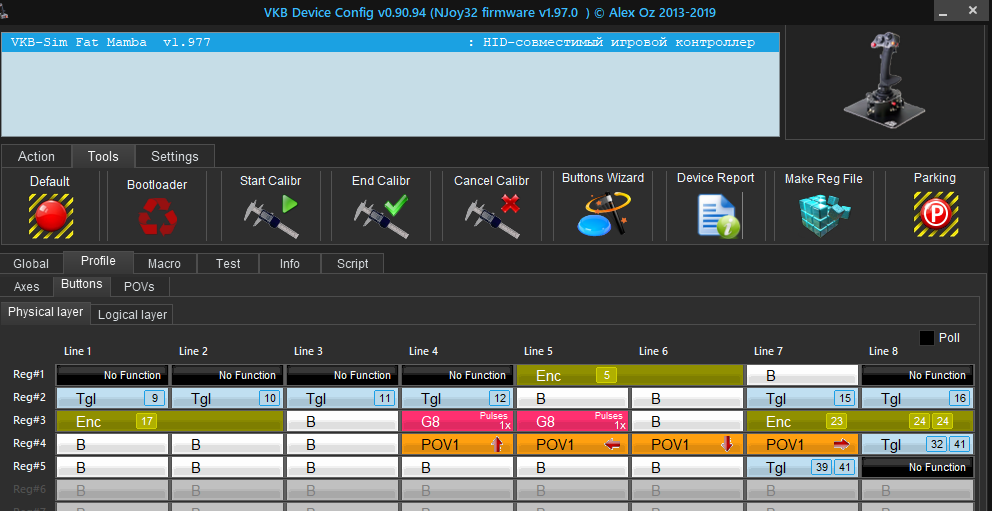Viewport: 994px width, 511px height.
Task: Open the Script tab
Action: (352, 263)
